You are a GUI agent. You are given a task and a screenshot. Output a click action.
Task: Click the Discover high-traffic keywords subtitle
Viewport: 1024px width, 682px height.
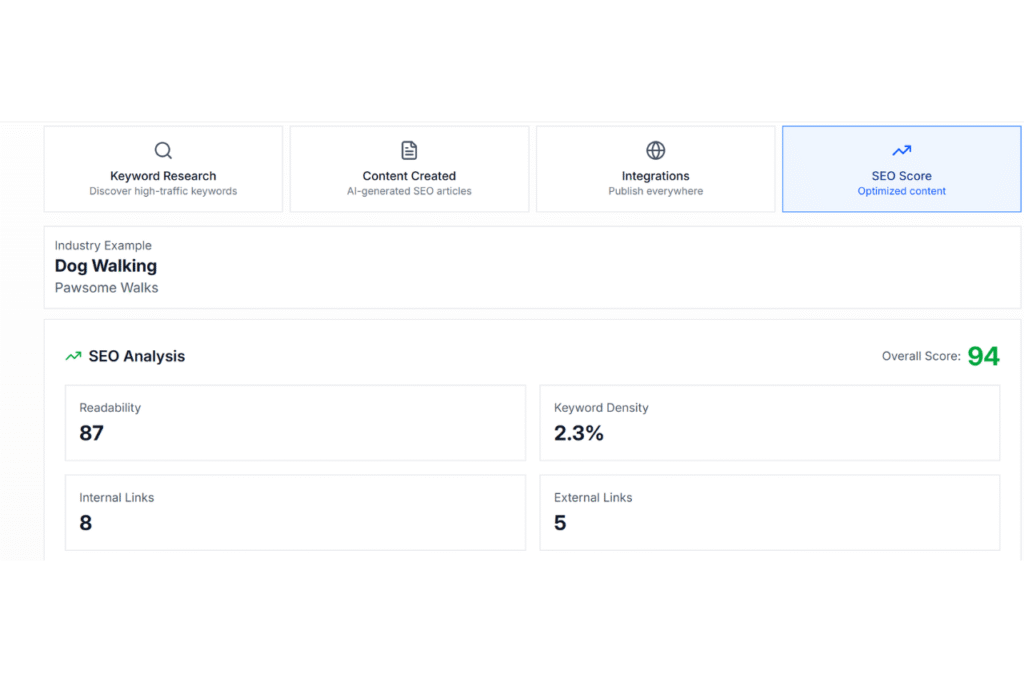[x=163, y=190]
